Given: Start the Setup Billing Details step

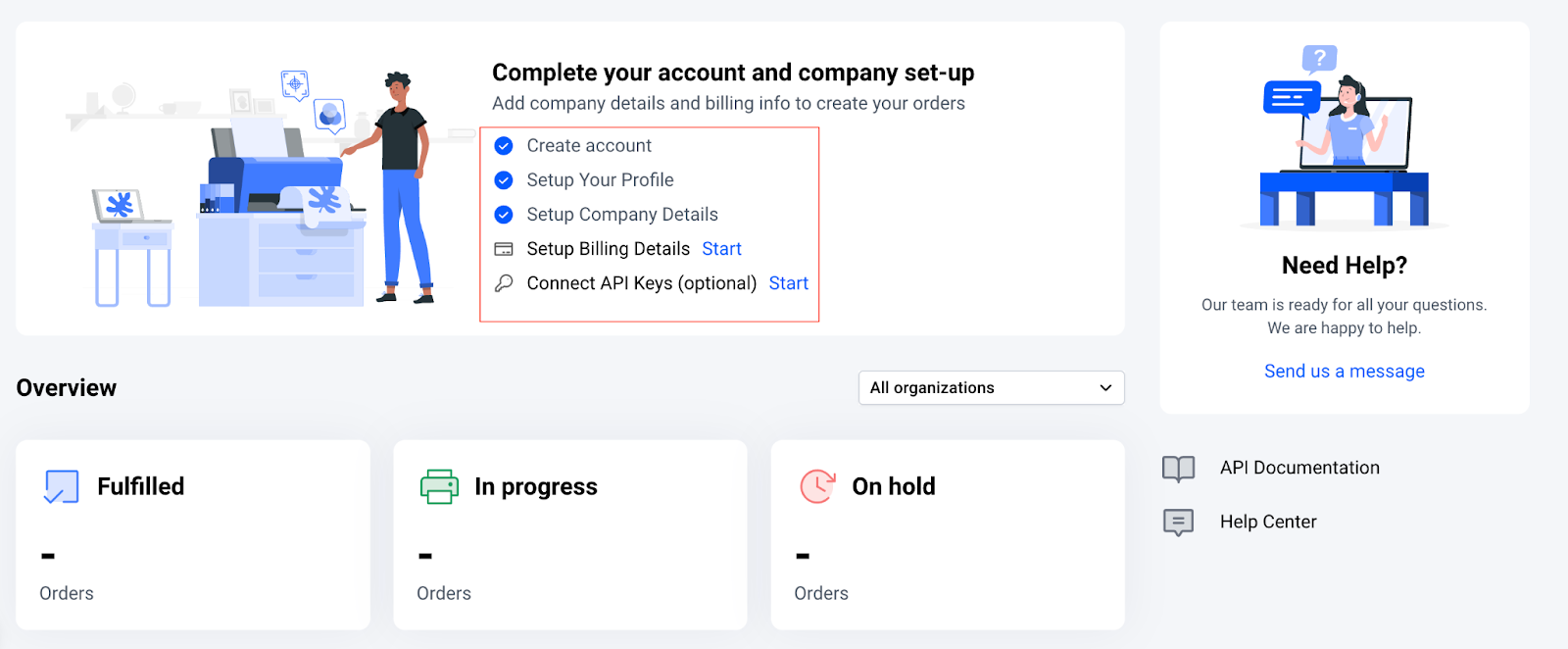Looking at the screenshot, I should (x=721, y=249).
